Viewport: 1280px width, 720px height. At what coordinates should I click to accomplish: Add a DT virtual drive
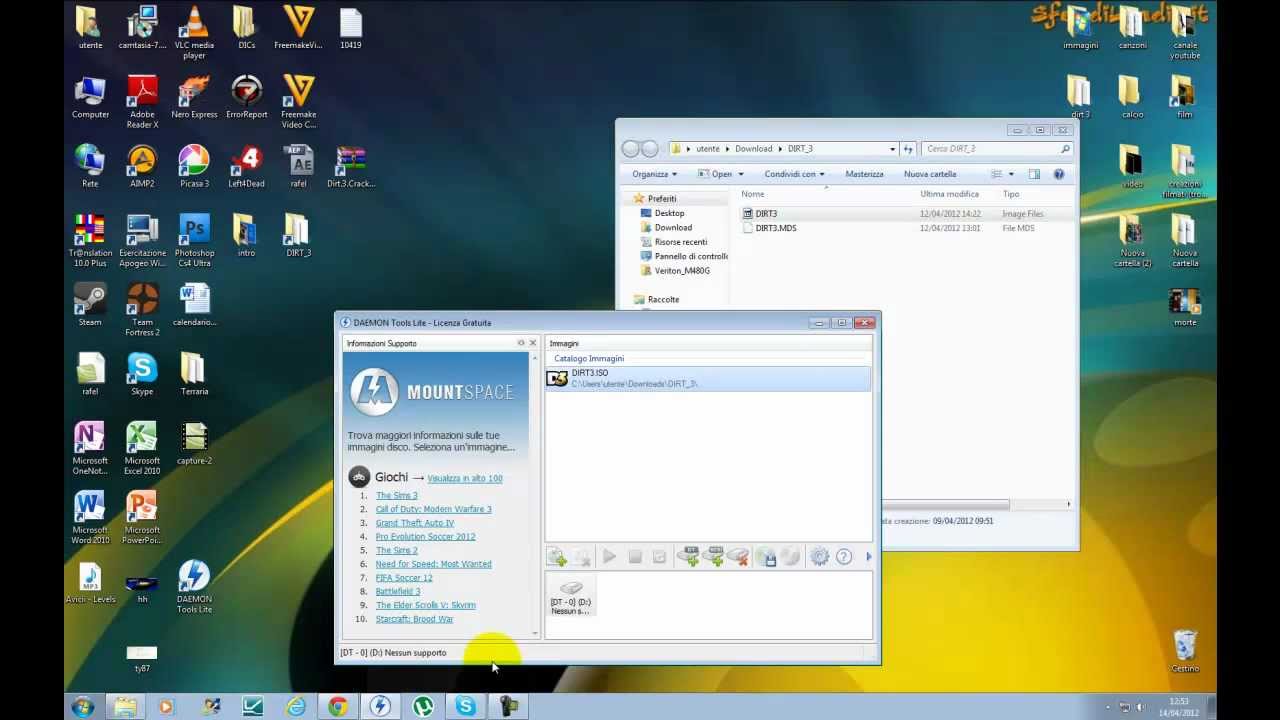[x=688, y=557]
